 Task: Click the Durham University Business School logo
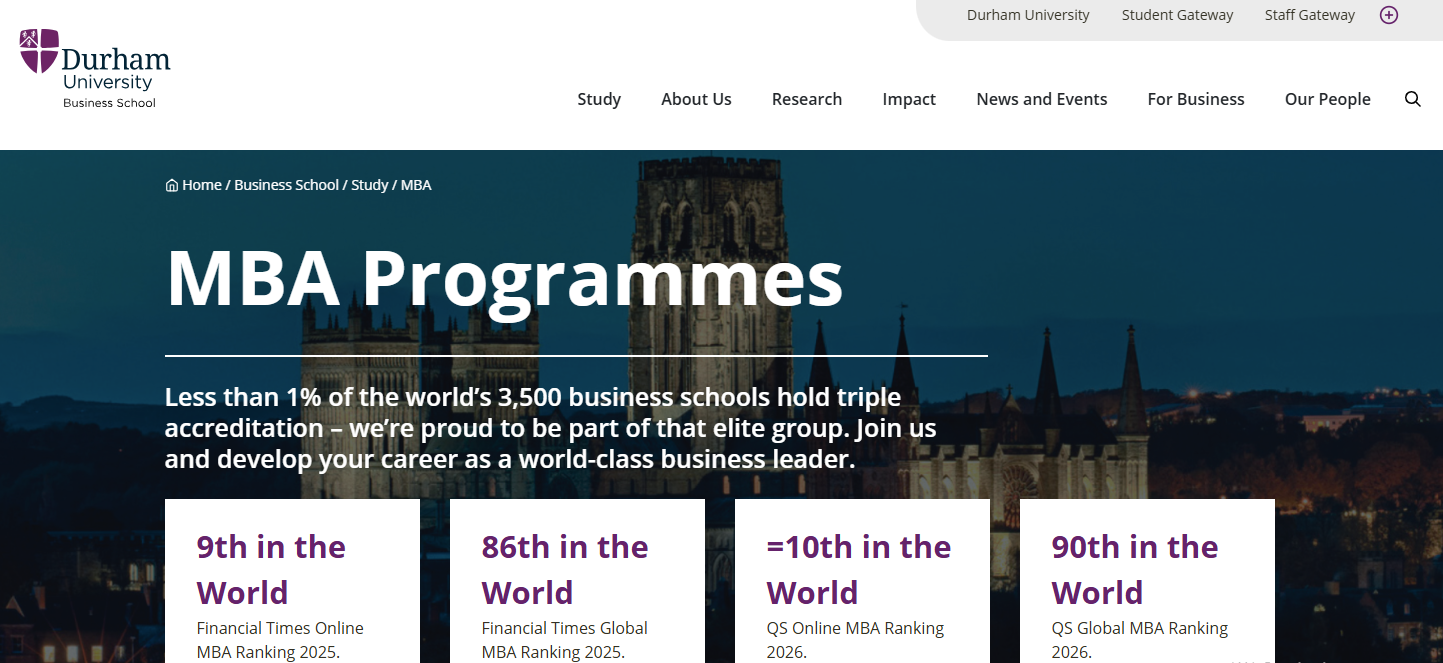click(94, 68)
